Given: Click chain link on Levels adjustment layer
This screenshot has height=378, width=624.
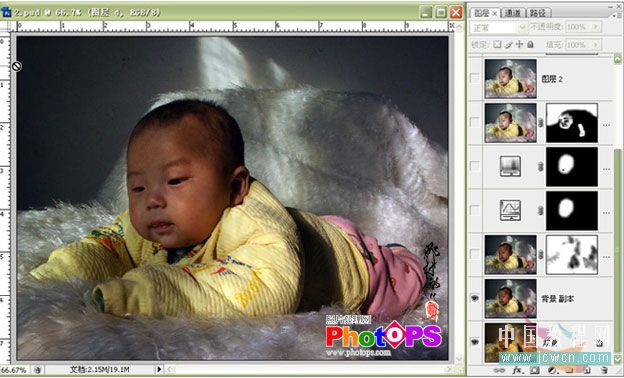Looking at the screenshot, I should tap(540, 167).
